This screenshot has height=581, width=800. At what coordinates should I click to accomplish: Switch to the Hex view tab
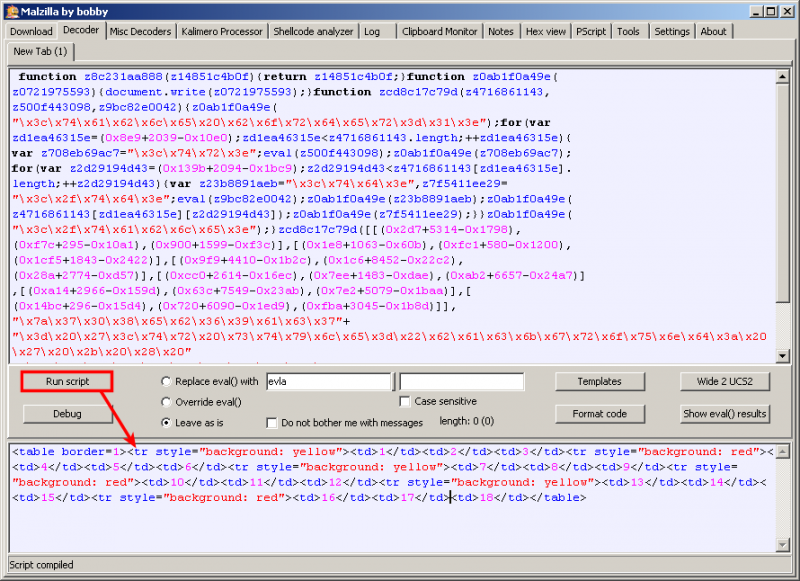pos(545,31)
